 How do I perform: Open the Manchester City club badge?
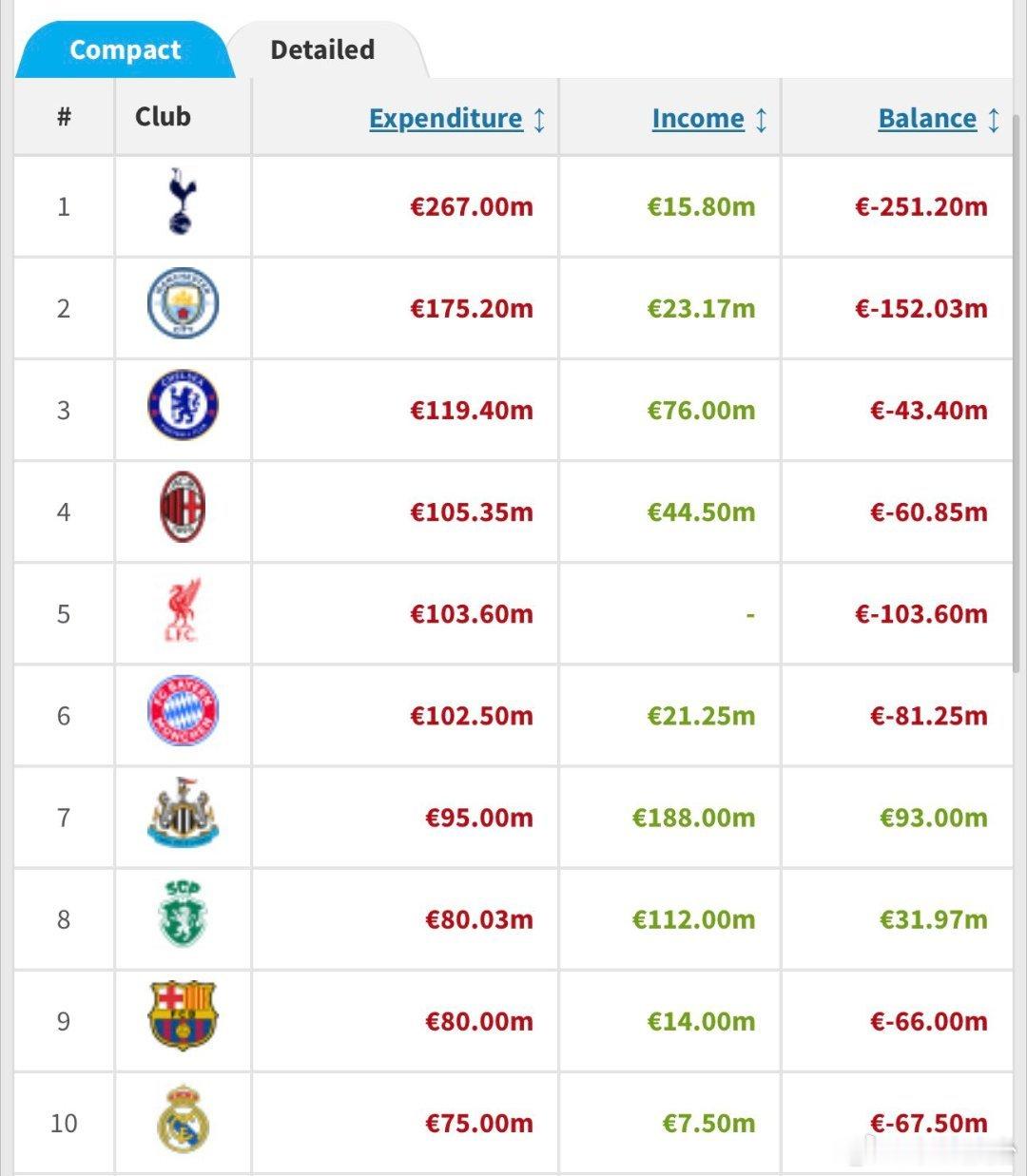point(183,303)
